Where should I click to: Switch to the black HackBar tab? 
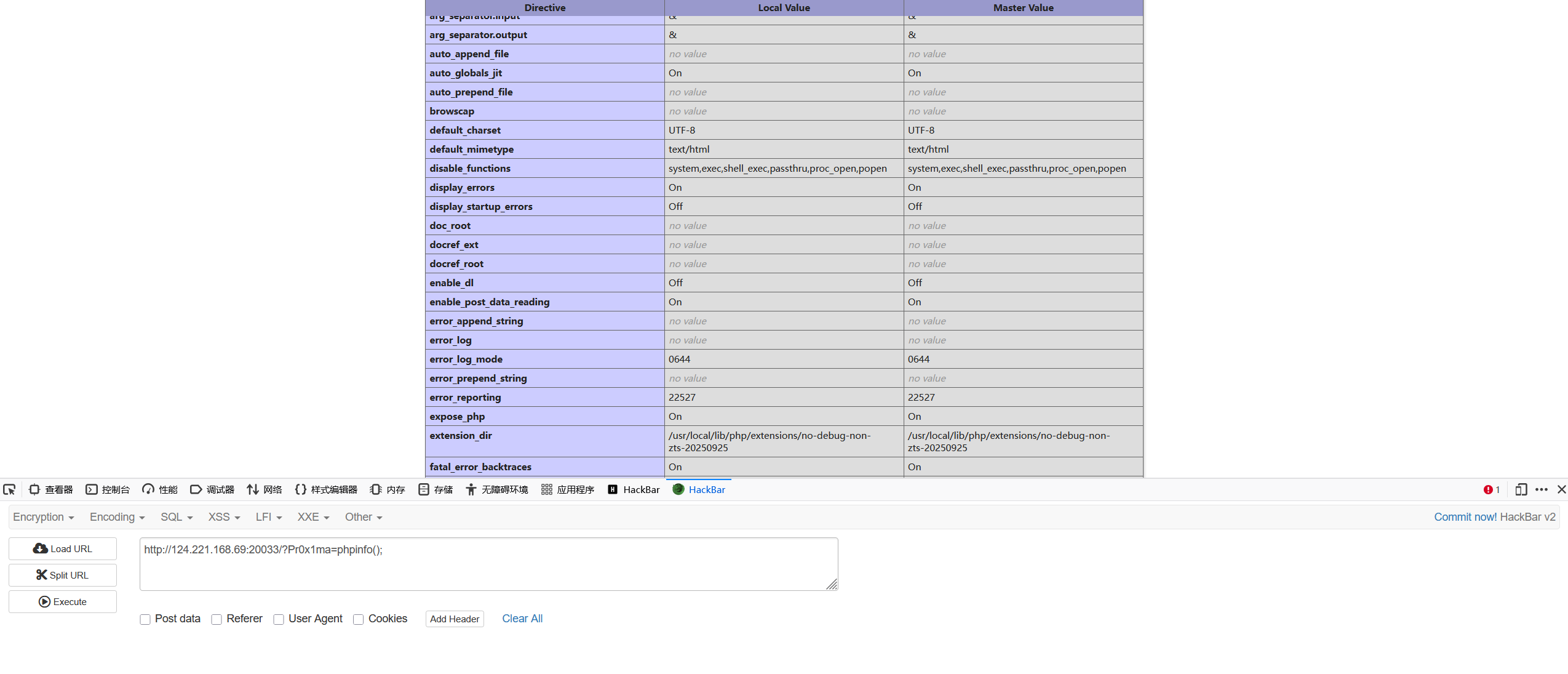click(x=634, y=489)
